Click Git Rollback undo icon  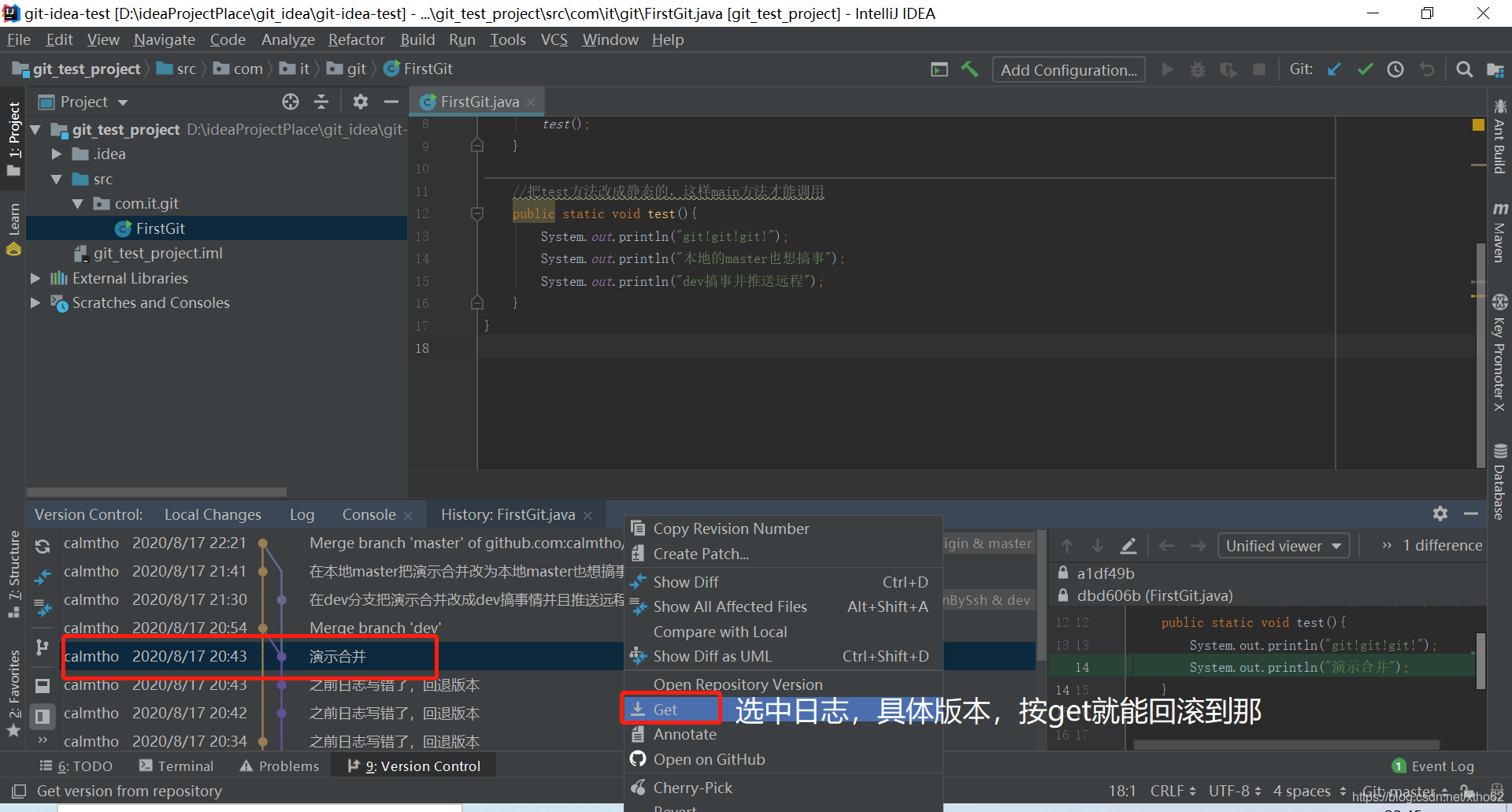pos(1427,69)
